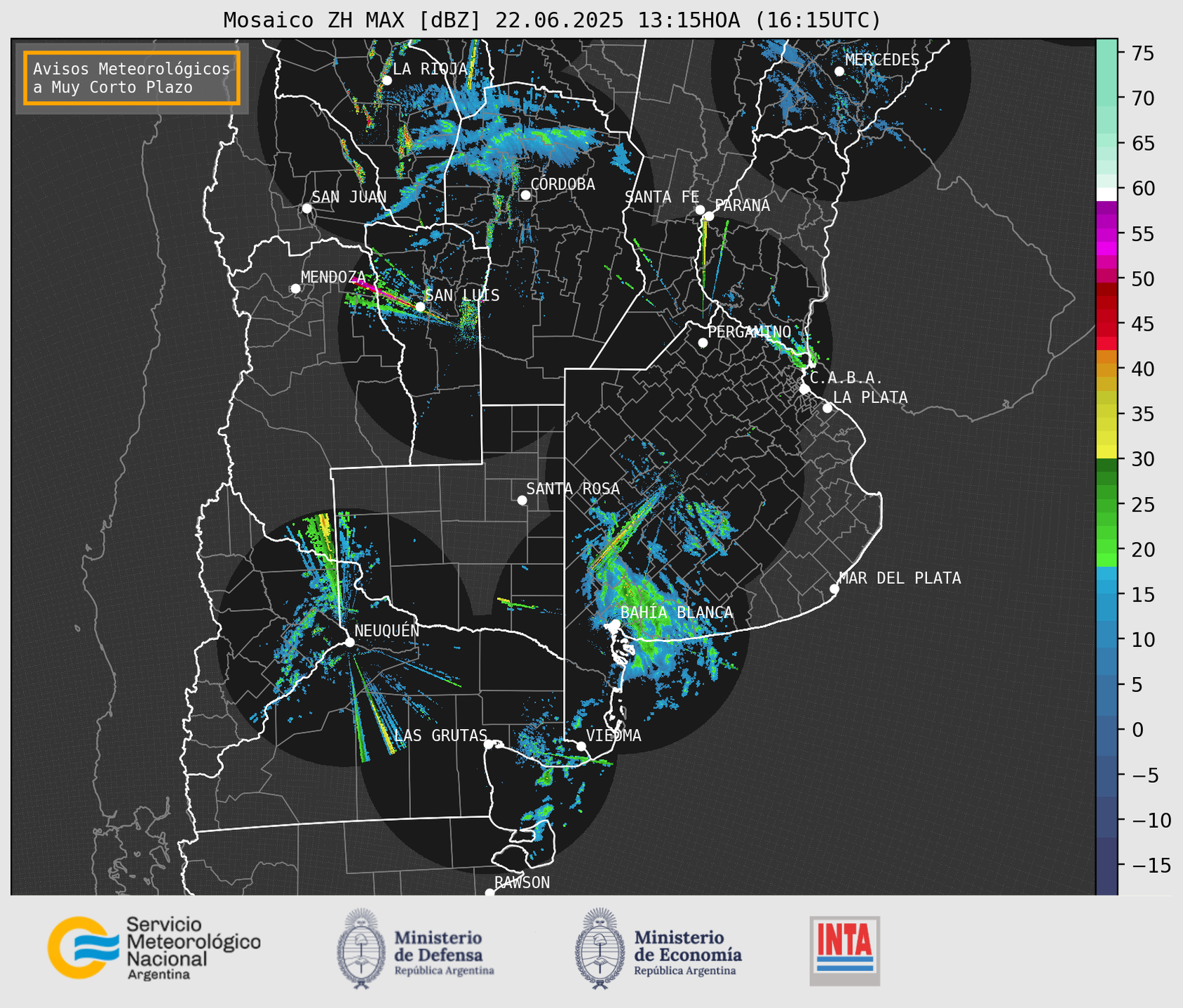
Task: Click the NEUQUÉN label text
Action: coord(386,630)
